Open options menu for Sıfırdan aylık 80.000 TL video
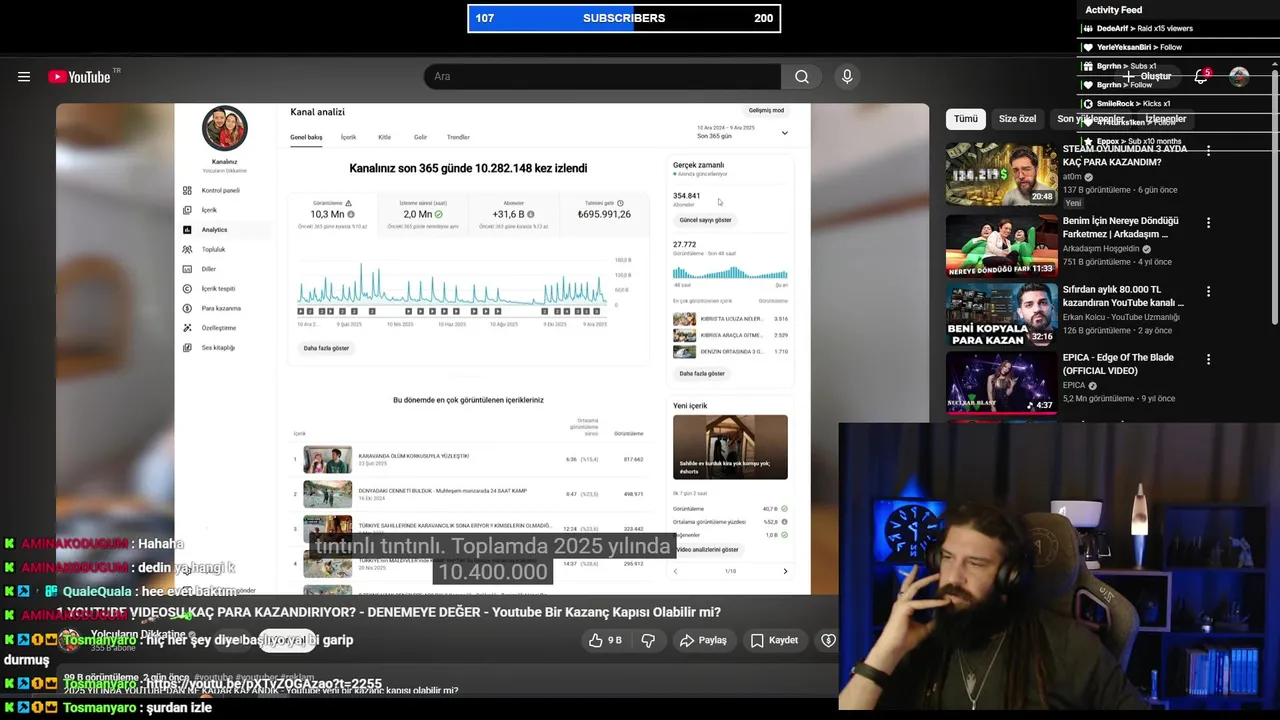Screen dimensions: 1280x720 1208,292
